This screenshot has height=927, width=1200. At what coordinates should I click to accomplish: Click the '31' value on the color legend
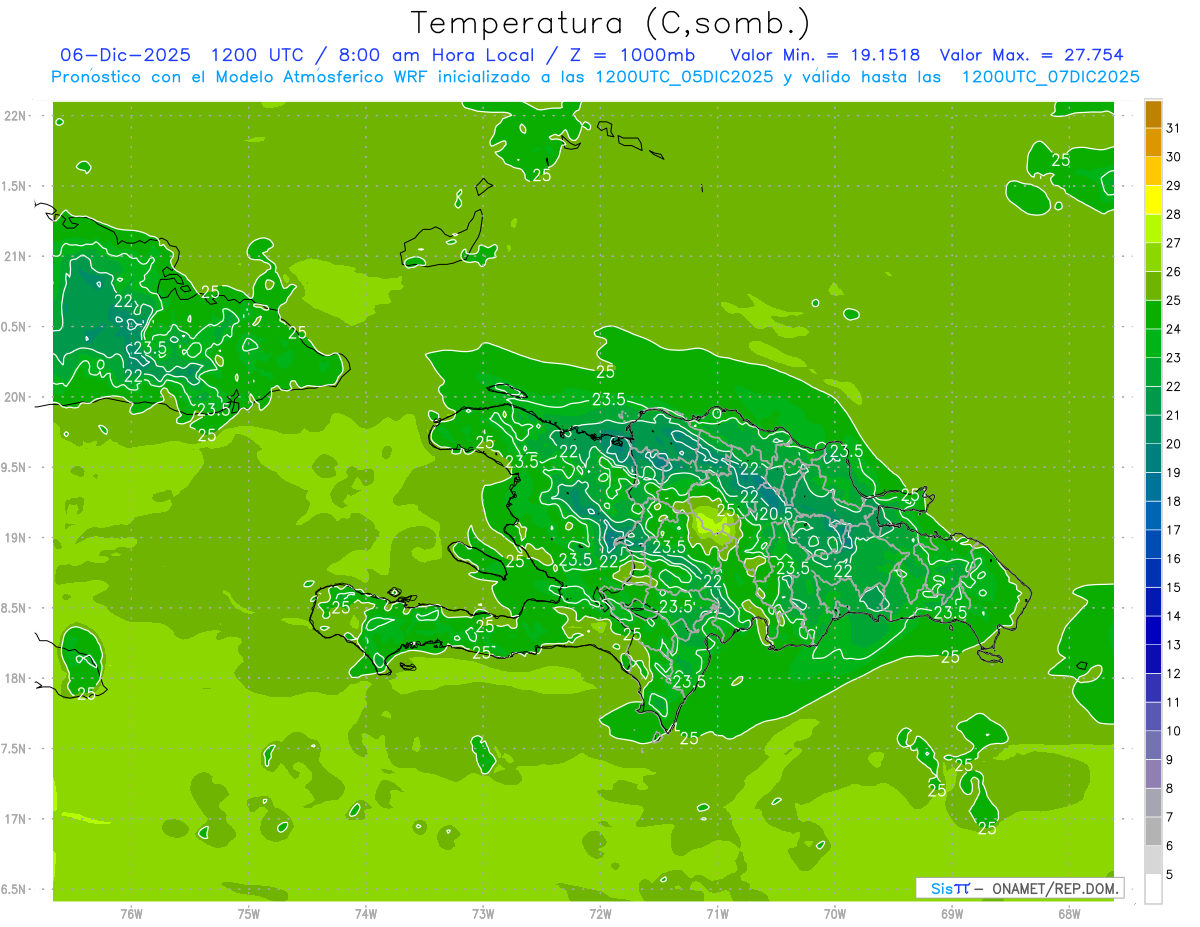(x=1173, y=128)
